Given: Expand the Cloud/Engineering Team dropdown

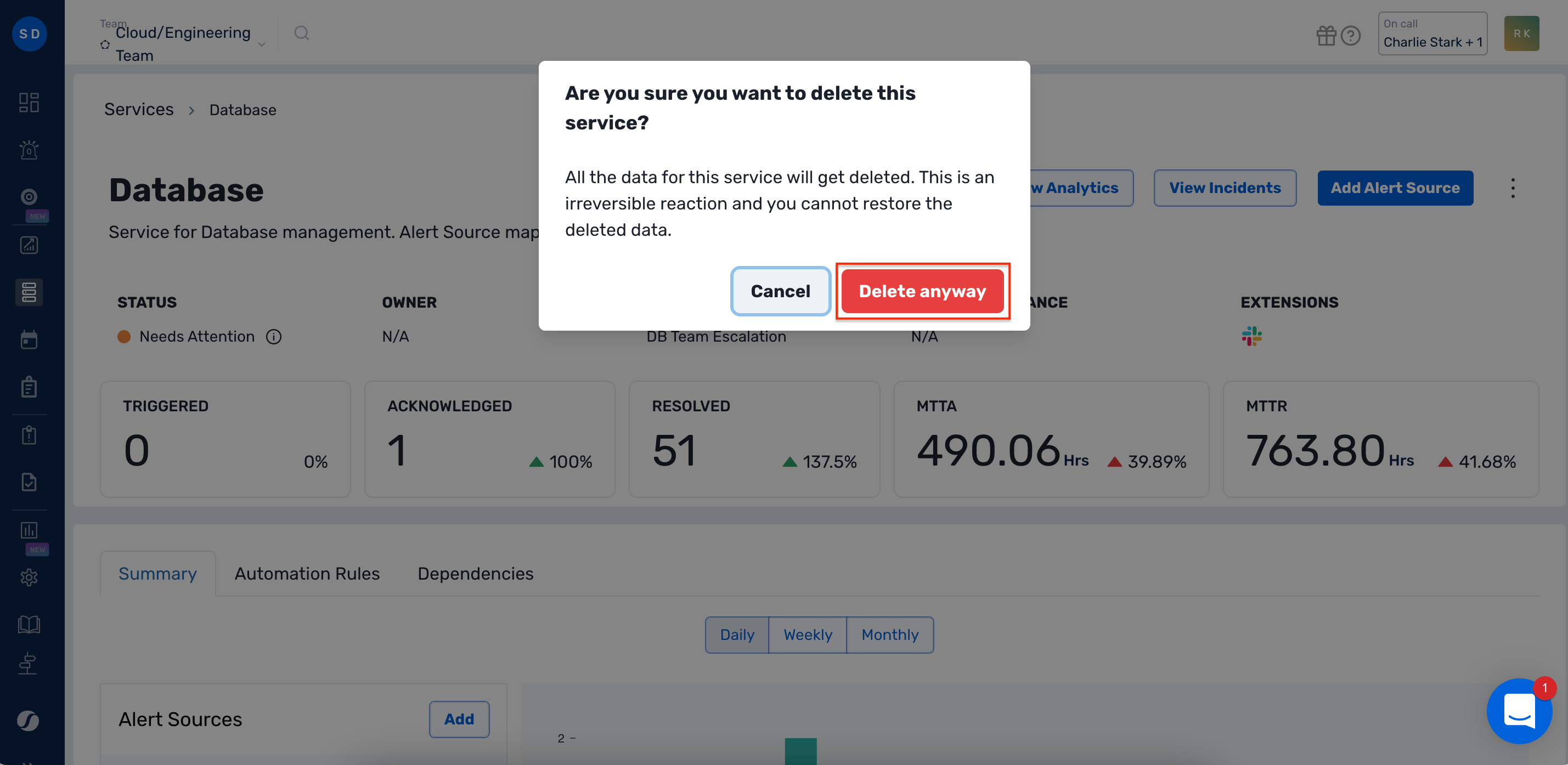Looking at the screenshot, I should click(262, 44).
